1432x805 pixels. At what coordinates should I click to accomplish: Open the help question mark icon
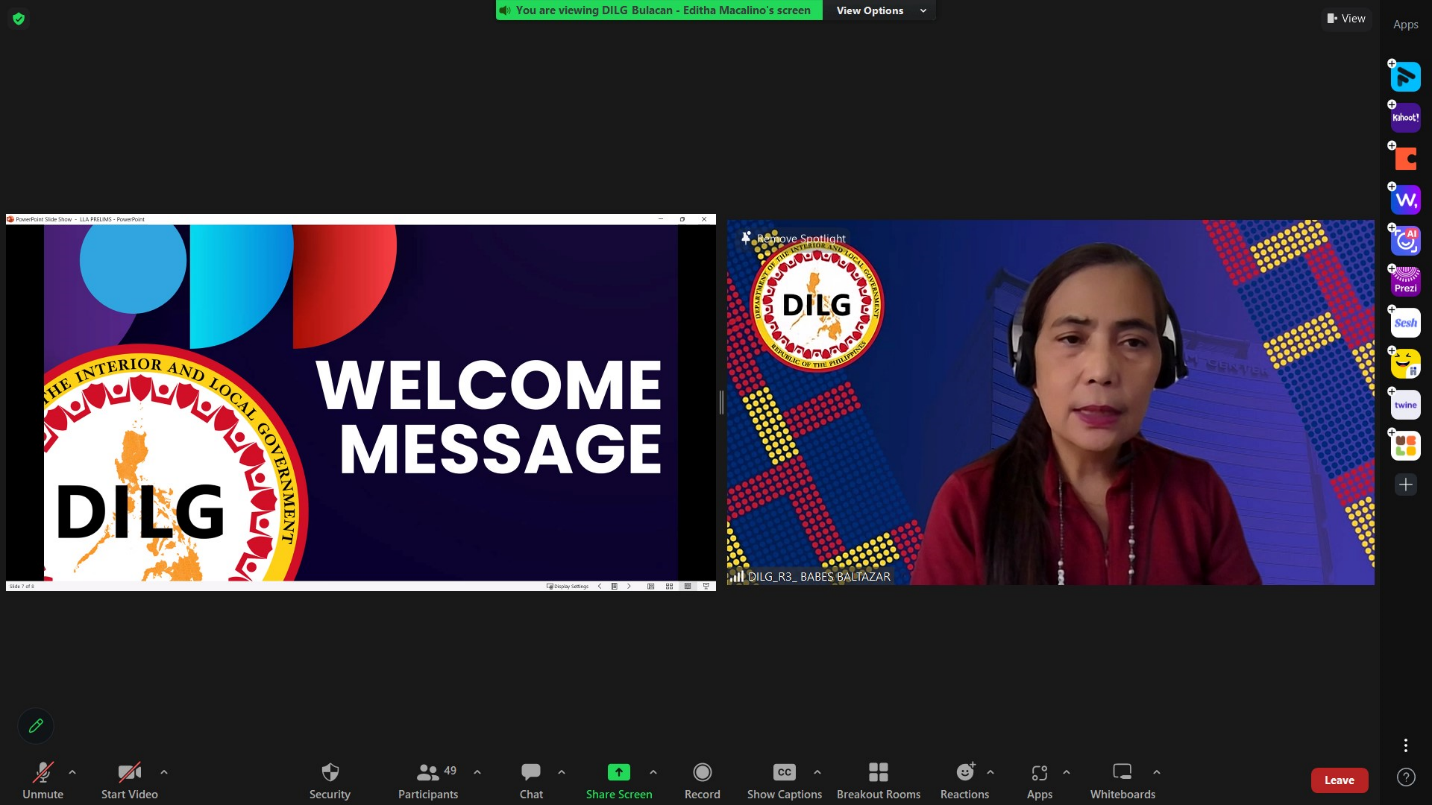pyautogui.click(x=1406, y=777)
